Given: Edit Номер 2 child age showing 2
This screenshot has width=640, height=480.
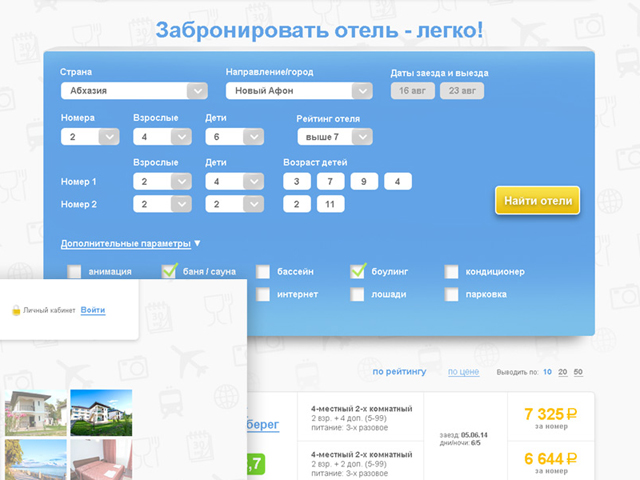Looking at the screenshot, I should [x=297, y=204].
